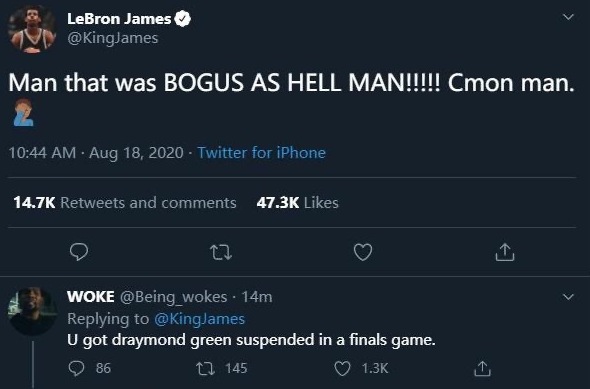Like WOKE's reply with 1.3K likes
This screenshot has height=389, width=590.
[342, 368]
